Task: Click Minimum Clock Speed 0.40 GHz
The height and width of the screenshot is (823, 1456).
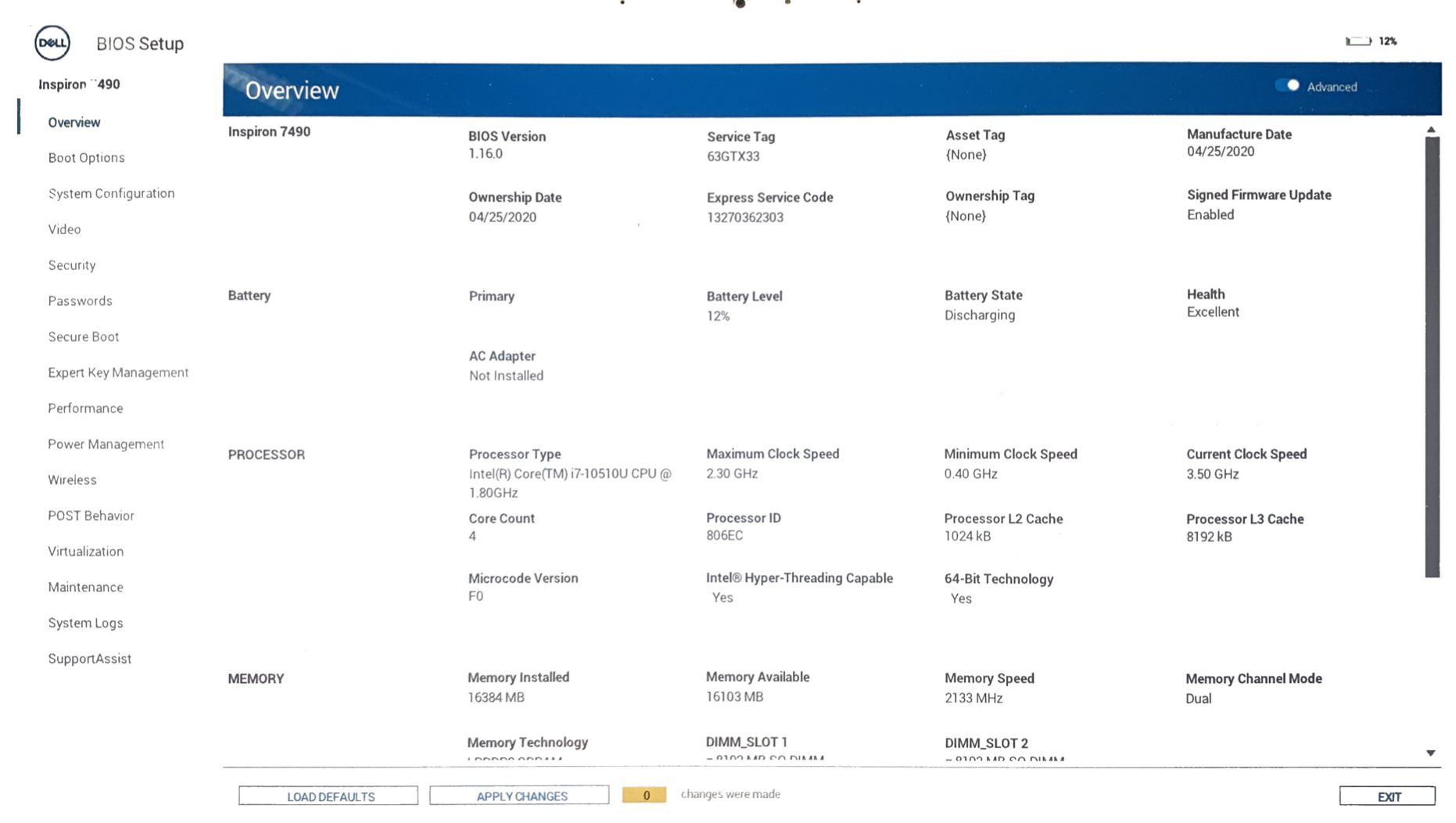Action: pyautogui.click(x=970, y=474)
